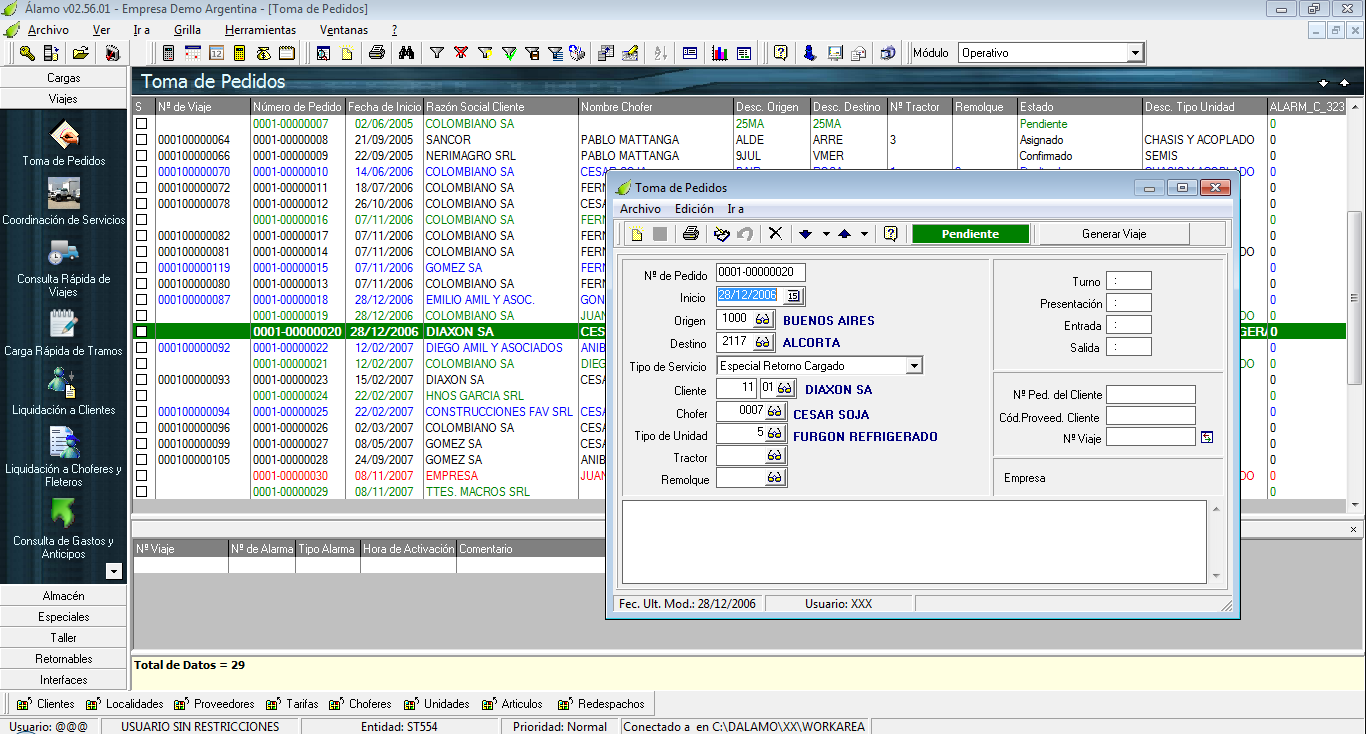Expand the Almacén sidebar section

[x=64, y=595]
